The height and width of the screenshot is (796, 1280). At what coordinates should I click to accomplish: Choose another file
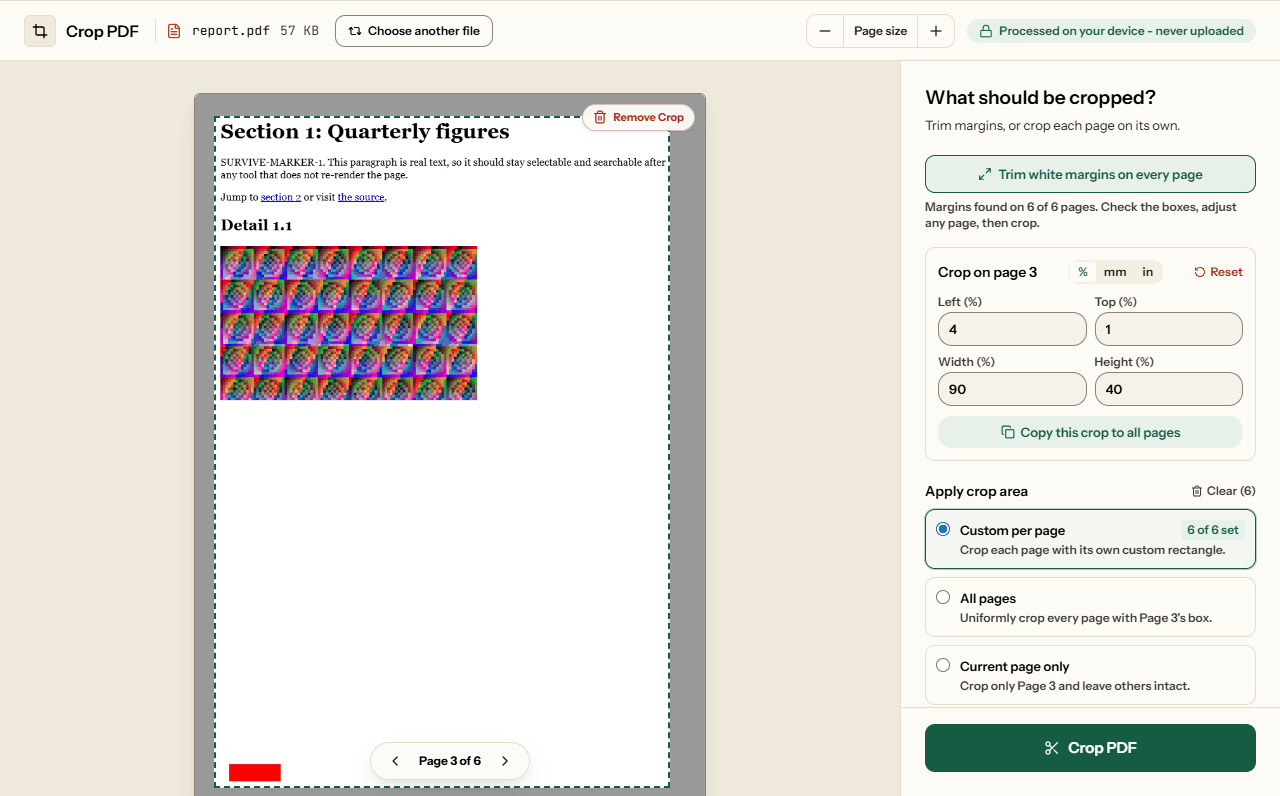[414, 31]
